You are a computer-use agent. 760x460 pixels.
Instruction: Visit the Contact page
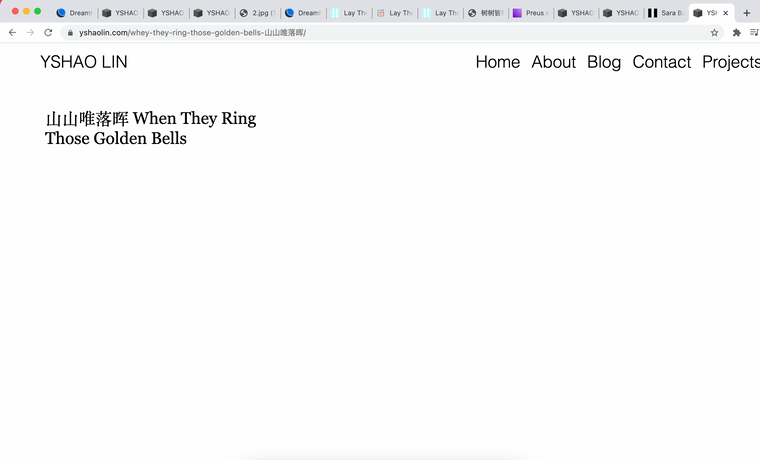coord(661,62)
